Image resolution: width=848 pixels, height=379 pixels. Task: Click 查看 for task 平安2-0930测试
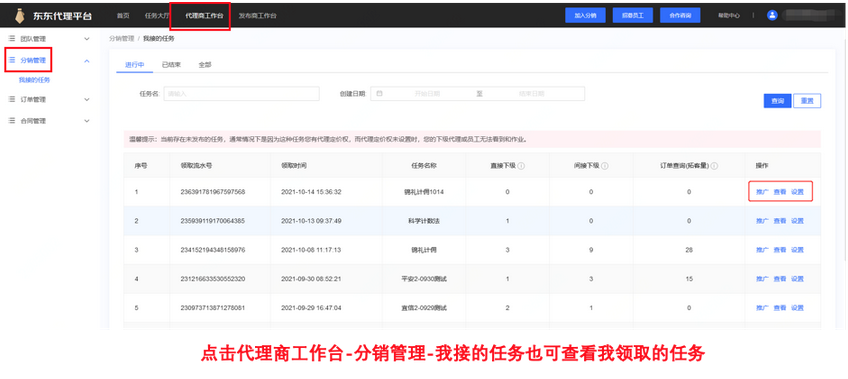tap(780, 279)
